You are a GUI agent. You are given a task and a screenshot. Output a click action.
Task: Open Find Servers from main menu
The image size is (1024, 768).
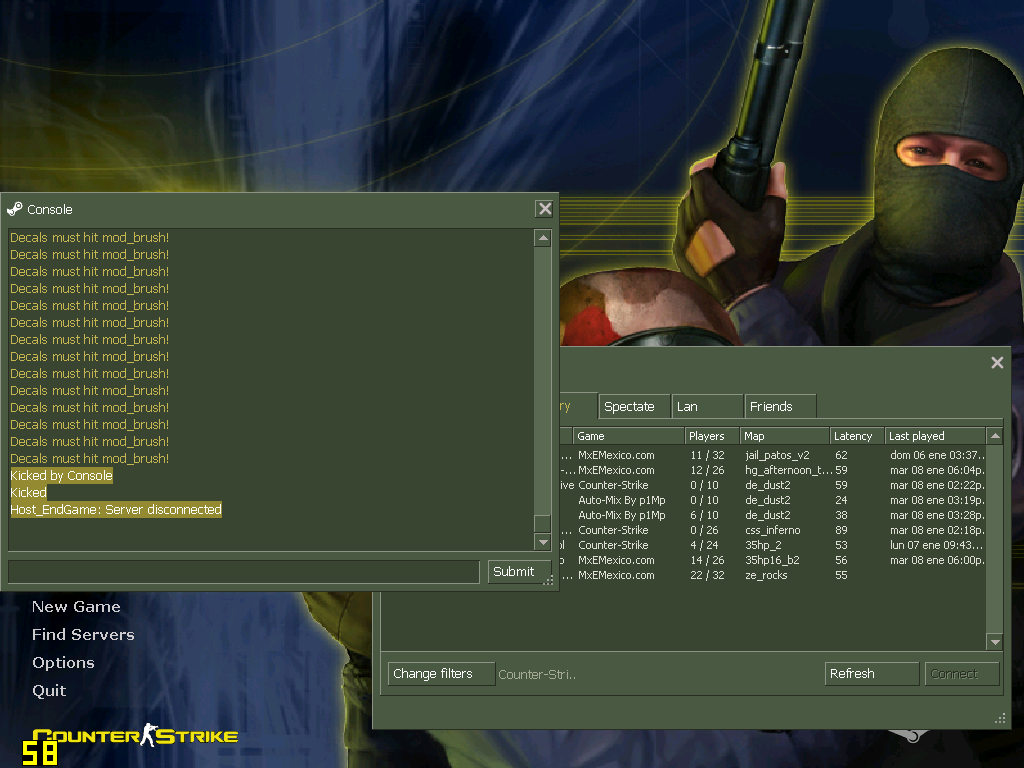coord(83,635)
